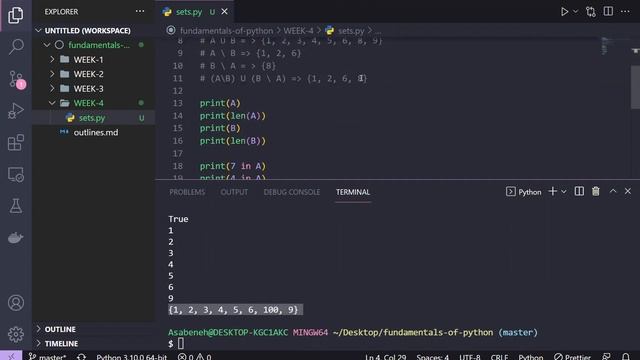The height and width of the screenshot is (360, 640).
Task: Expand the TIMELINE section
Action: (61, 344)
